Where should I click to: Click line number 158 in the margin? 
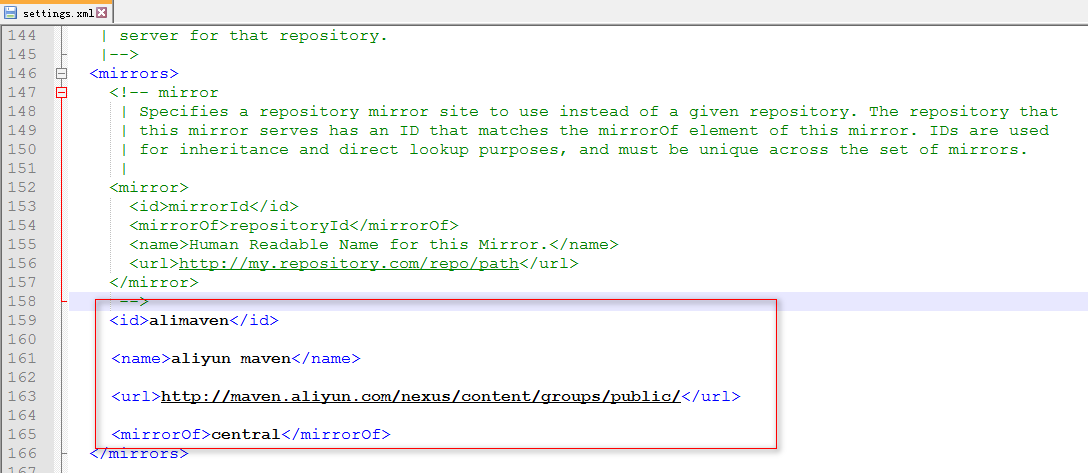(22, 302)
